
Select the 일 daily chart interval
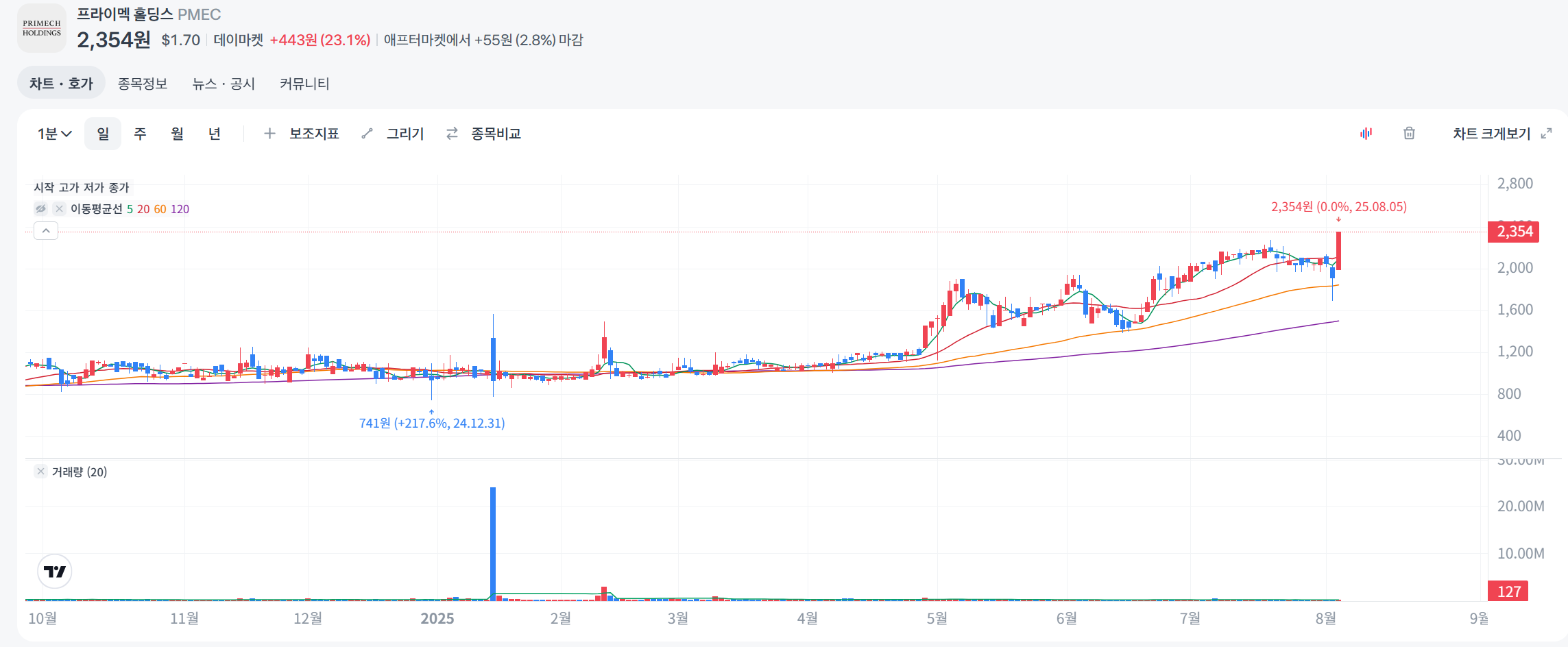click(103, 134)
